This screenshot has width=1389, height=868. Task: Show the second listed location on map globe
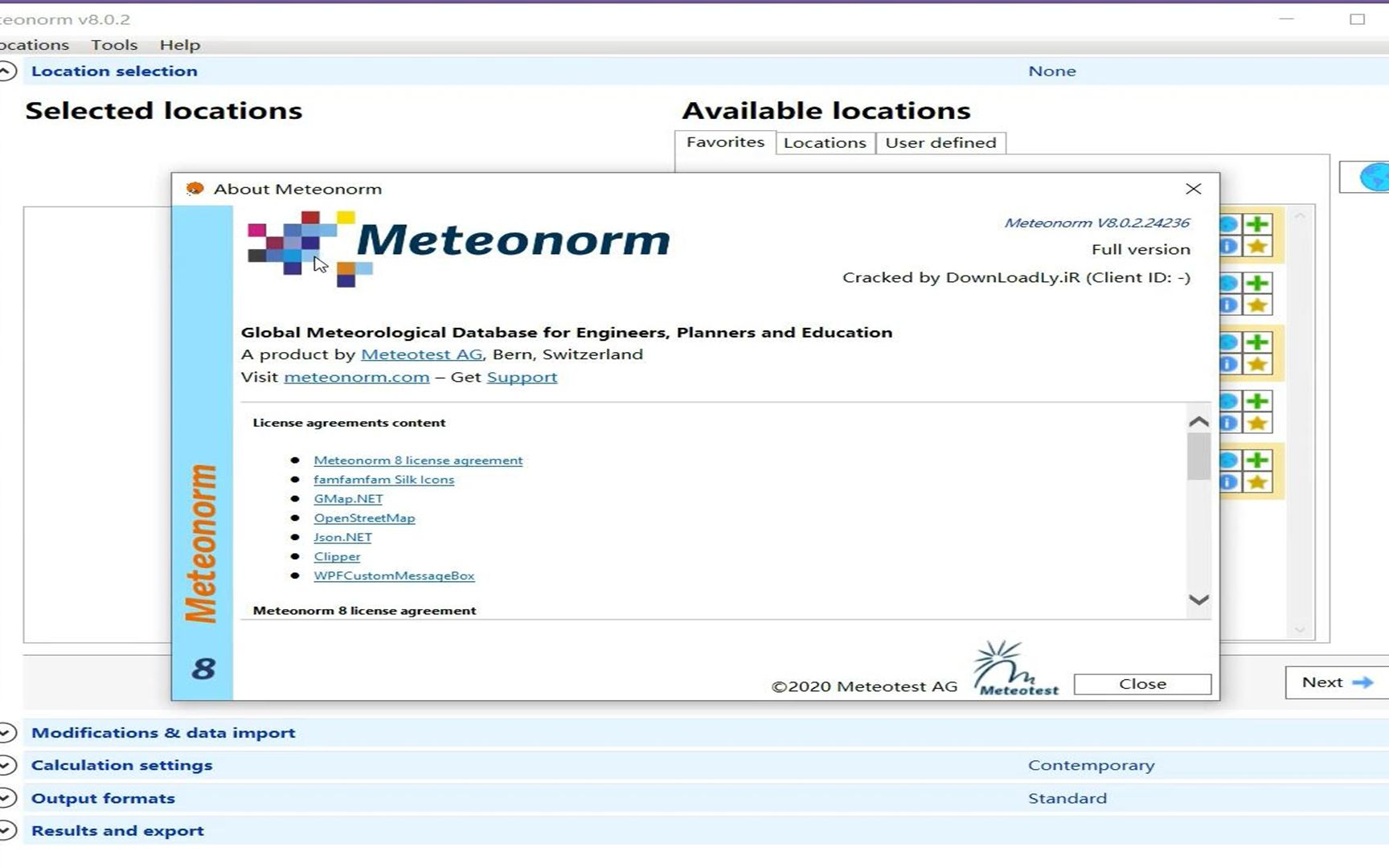(1230, 283)
